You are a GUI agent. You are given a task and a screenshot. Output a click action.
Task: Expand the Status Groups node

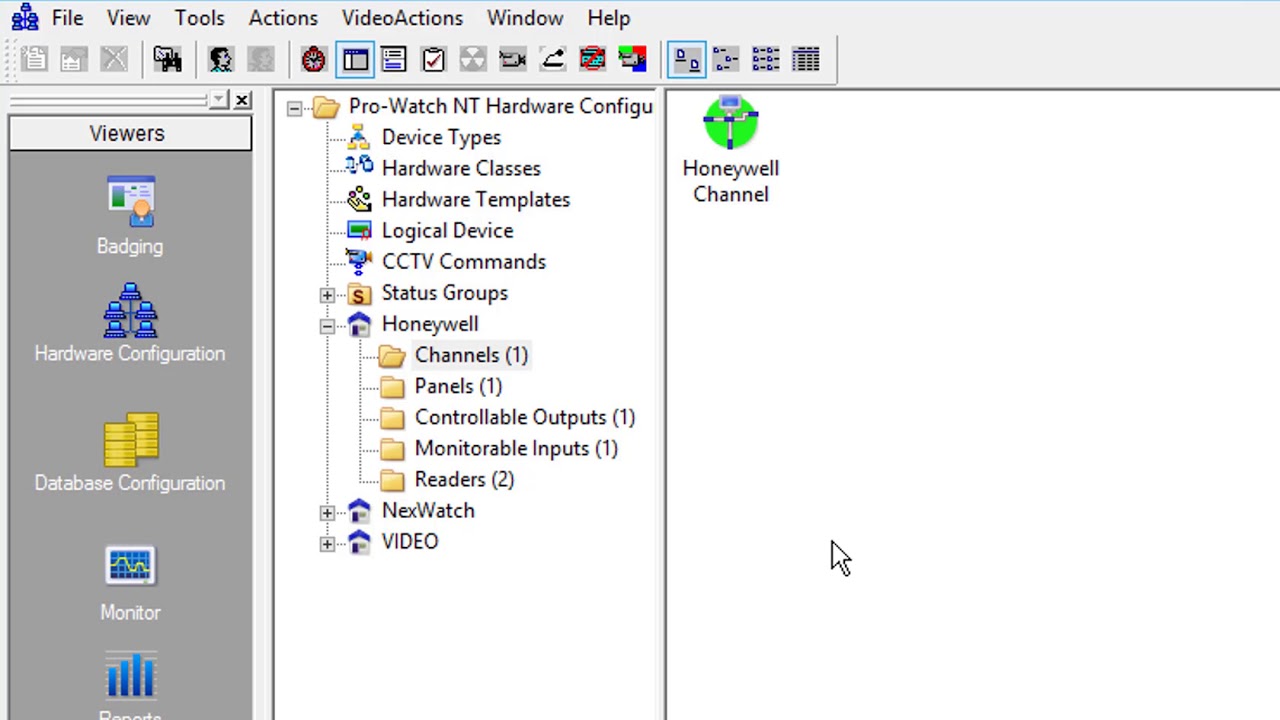327,295
